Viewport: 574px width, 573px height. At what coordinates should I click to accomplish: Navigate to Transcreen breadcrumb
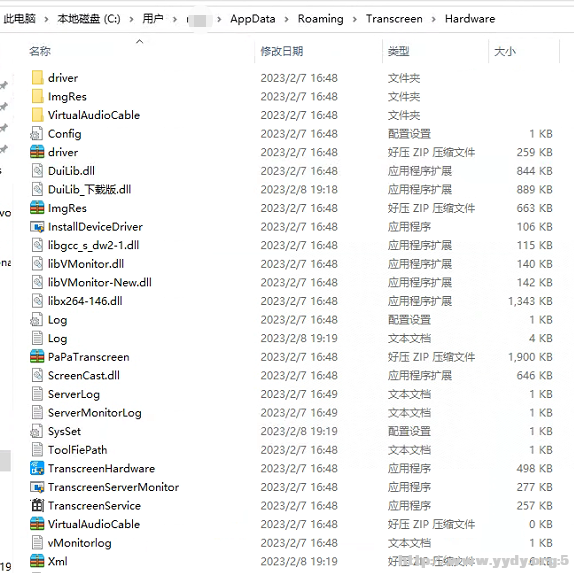pos(394,19)
